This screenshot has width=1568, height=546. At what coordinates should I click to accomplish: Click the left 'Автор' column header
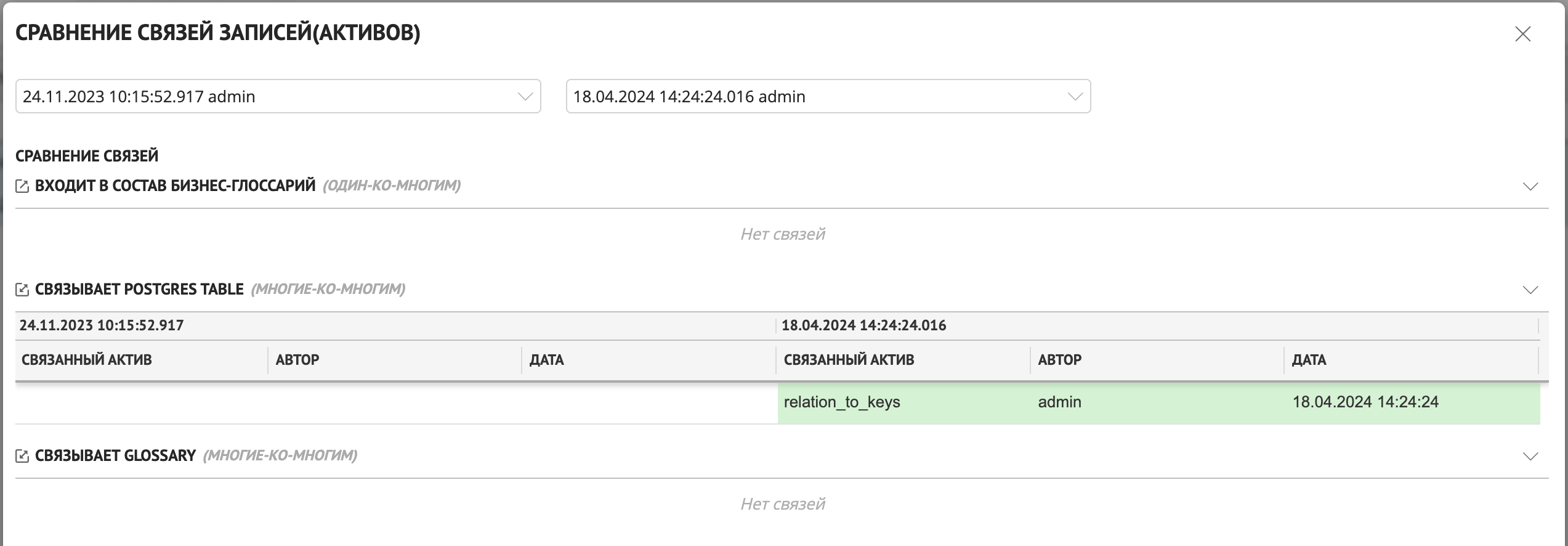pyautogui.click(x=297, y=360)
